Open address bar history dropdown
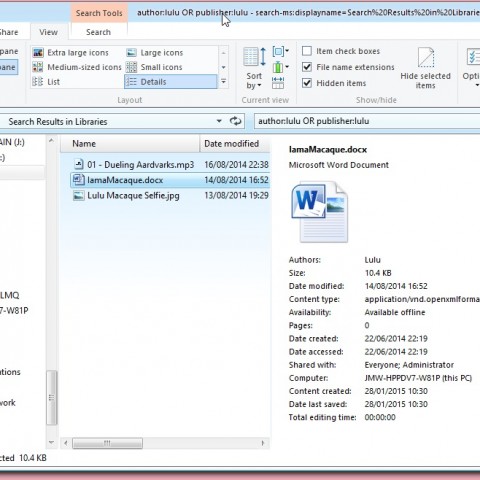 219,121
